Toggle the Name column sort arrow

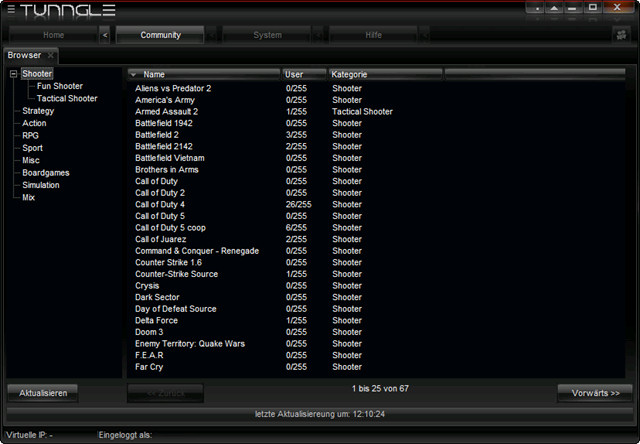click(133, 75)
